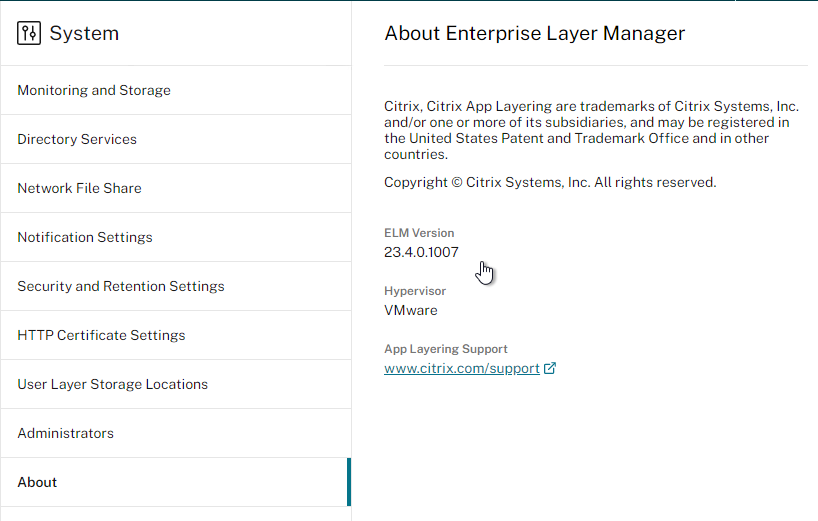Screen dimensions: 818x521
Task: Click the App Layering Support label
Action: [x=446, y=349]
